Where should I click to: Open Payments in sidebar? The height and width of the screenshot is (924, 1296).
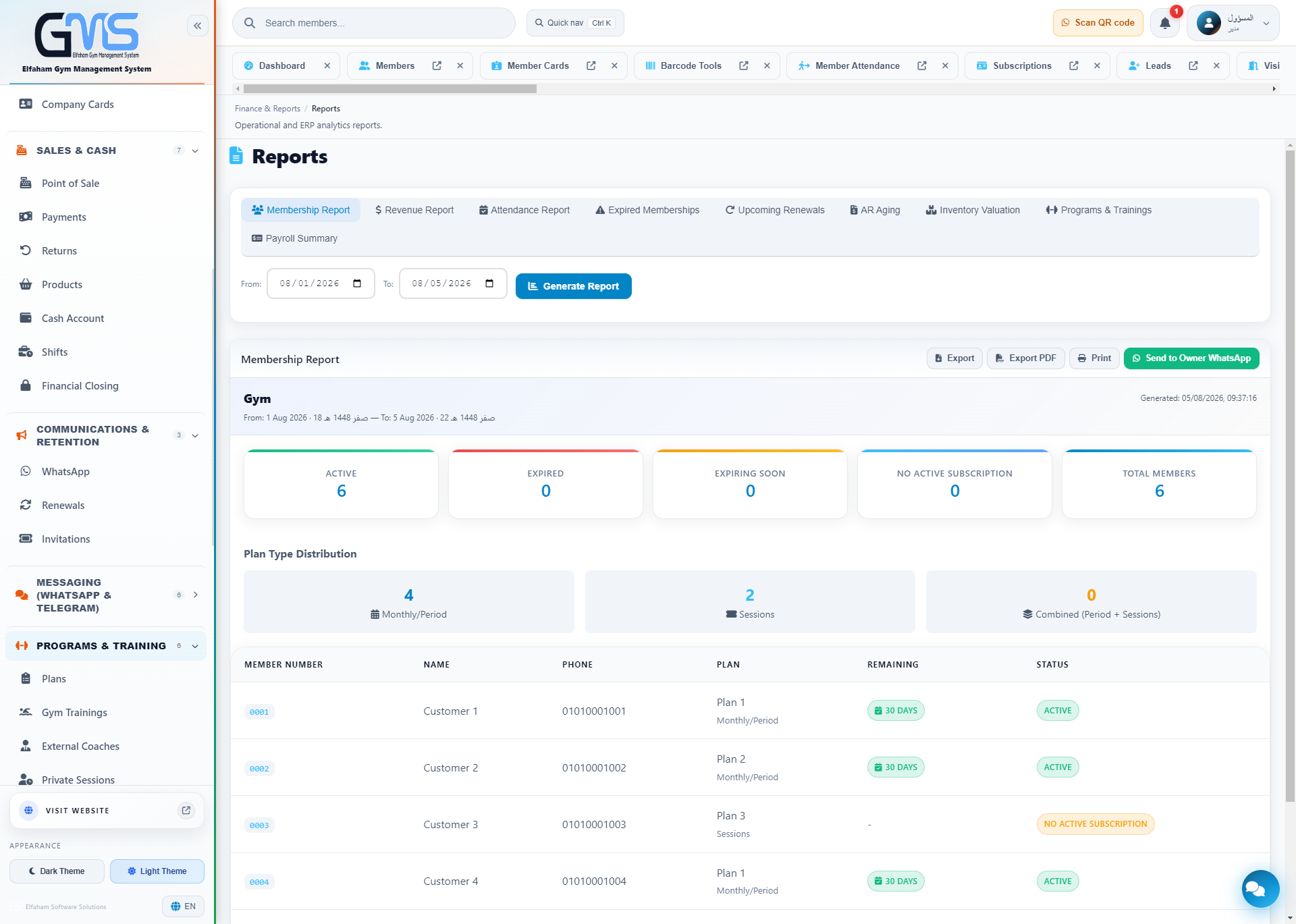[x=106, y=217]
